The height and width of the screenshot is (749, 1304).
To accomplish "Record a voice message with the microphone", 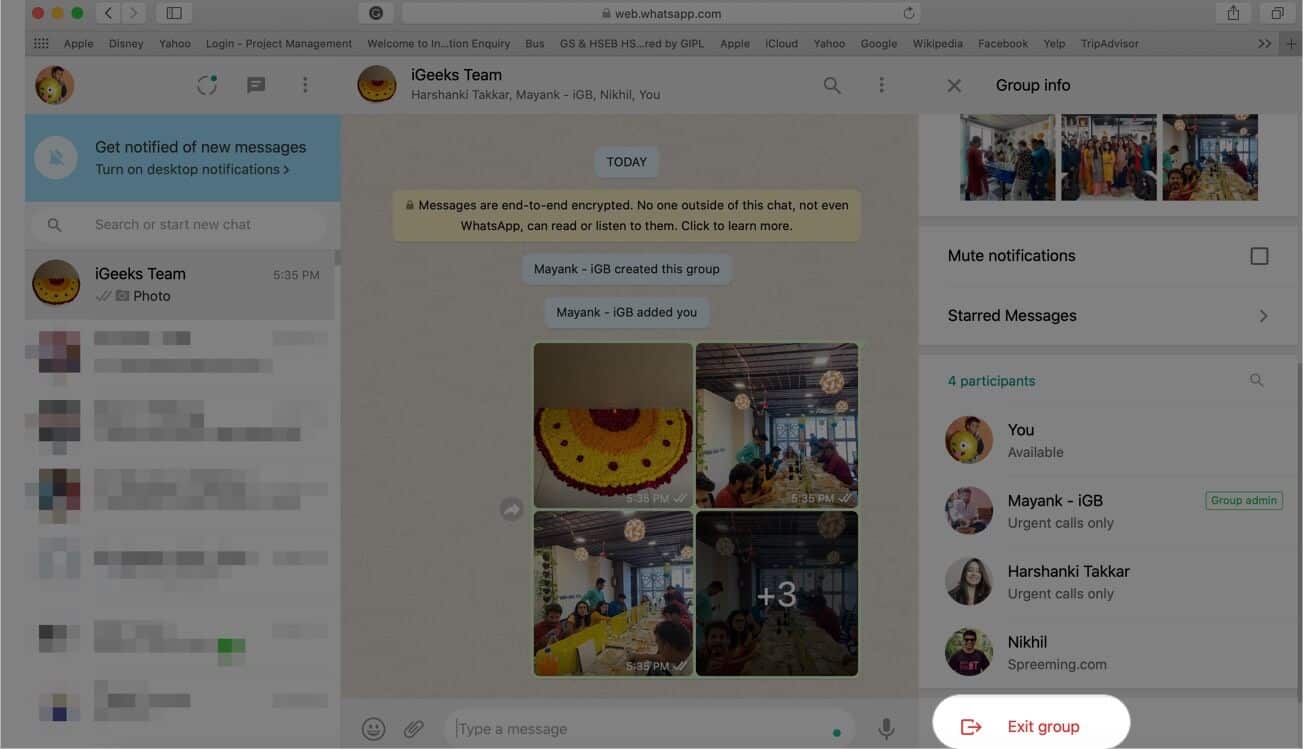I will [886, 729].
